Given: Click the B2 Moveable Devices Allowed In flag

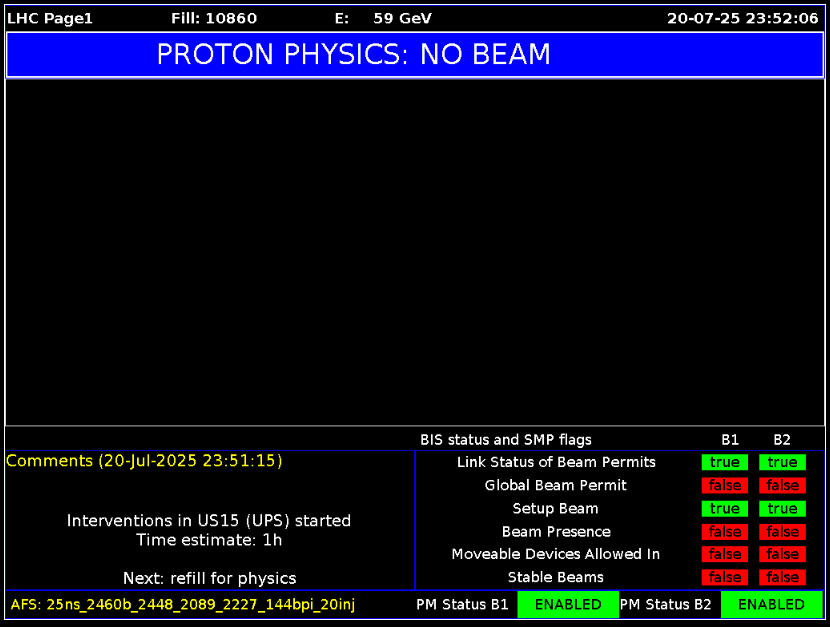Looking at the screenshot, I should 782,554.
